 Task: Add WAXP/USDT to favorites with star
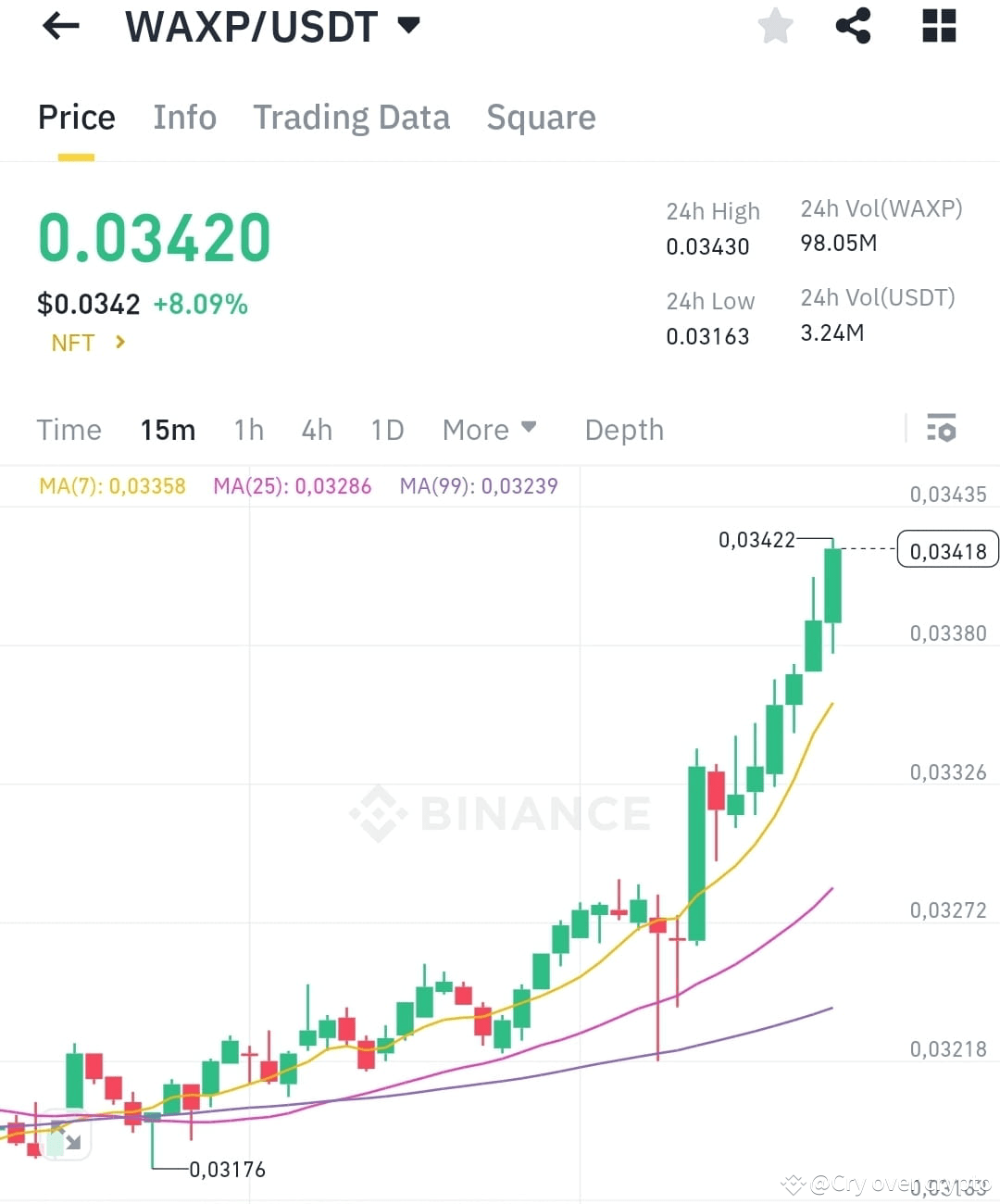(776, 26)
